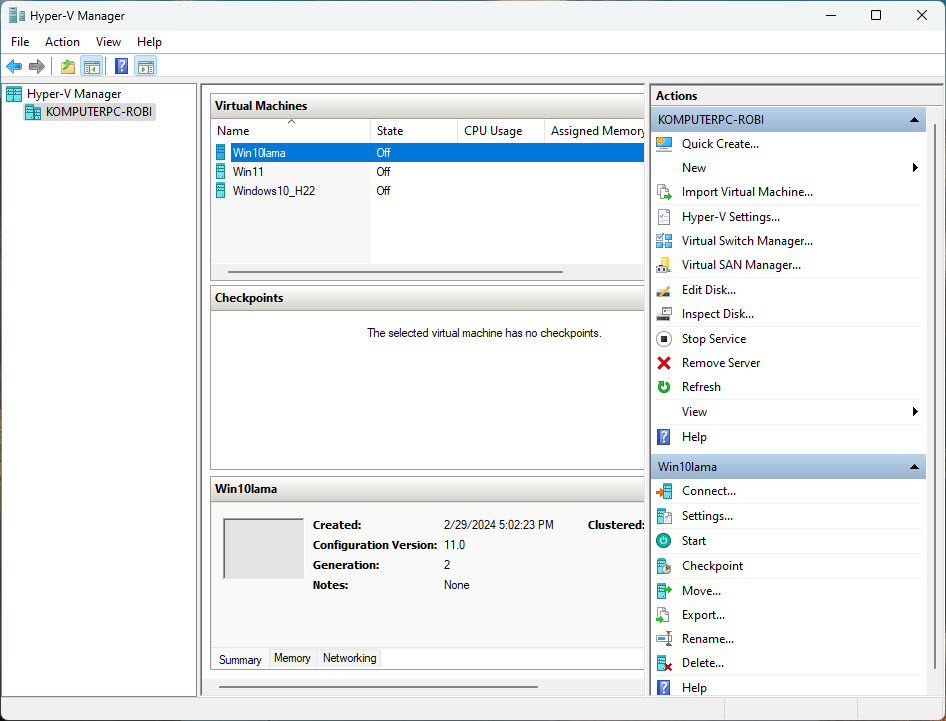Switch to the Networking tab
946x721 pixels.
(349, 658)
